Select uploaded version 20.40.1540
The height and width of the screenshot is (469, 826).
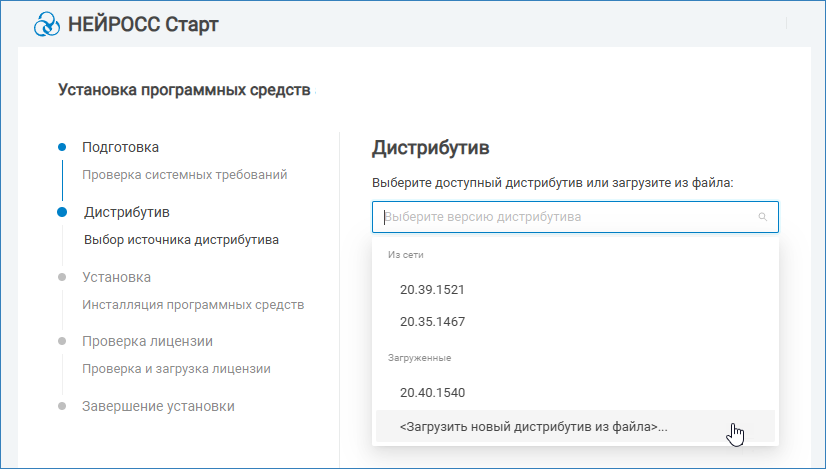point(433,393)
